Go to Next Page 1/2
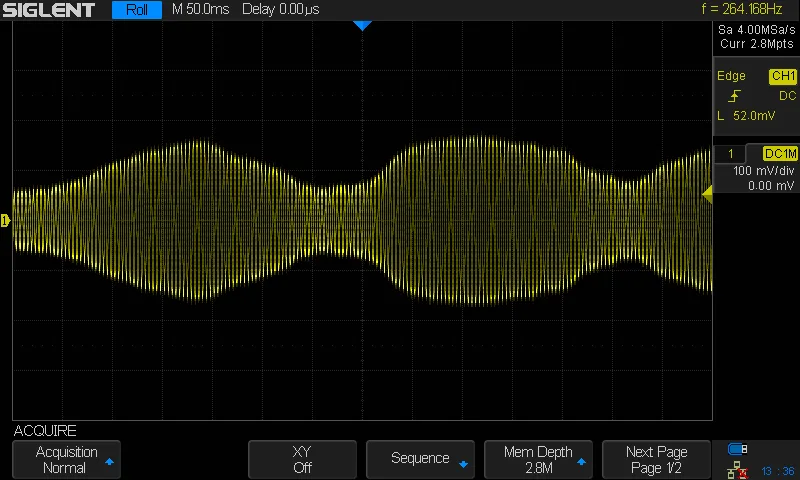 click(x=656, y=460)
